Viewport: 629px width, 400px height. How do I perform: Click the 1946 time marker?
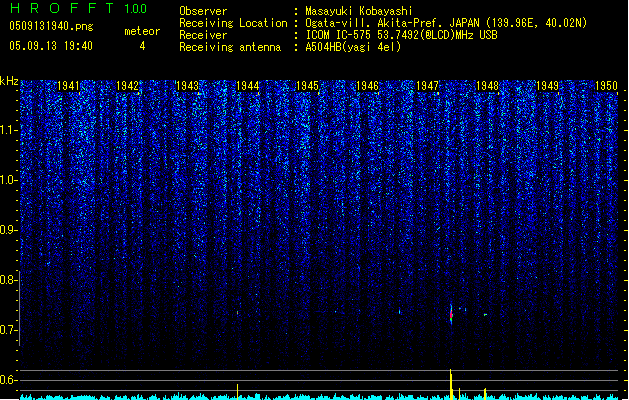(367, 86)
